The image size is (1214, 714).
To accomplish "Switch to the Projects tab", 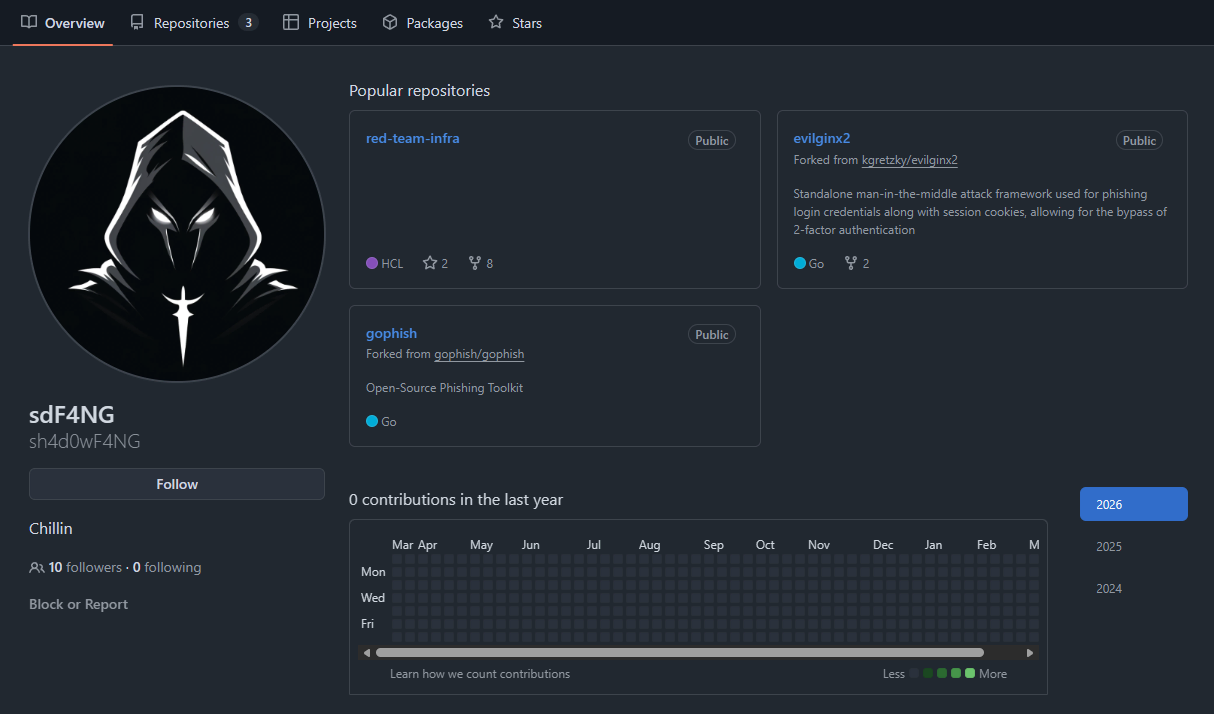I will pos(320,22).
